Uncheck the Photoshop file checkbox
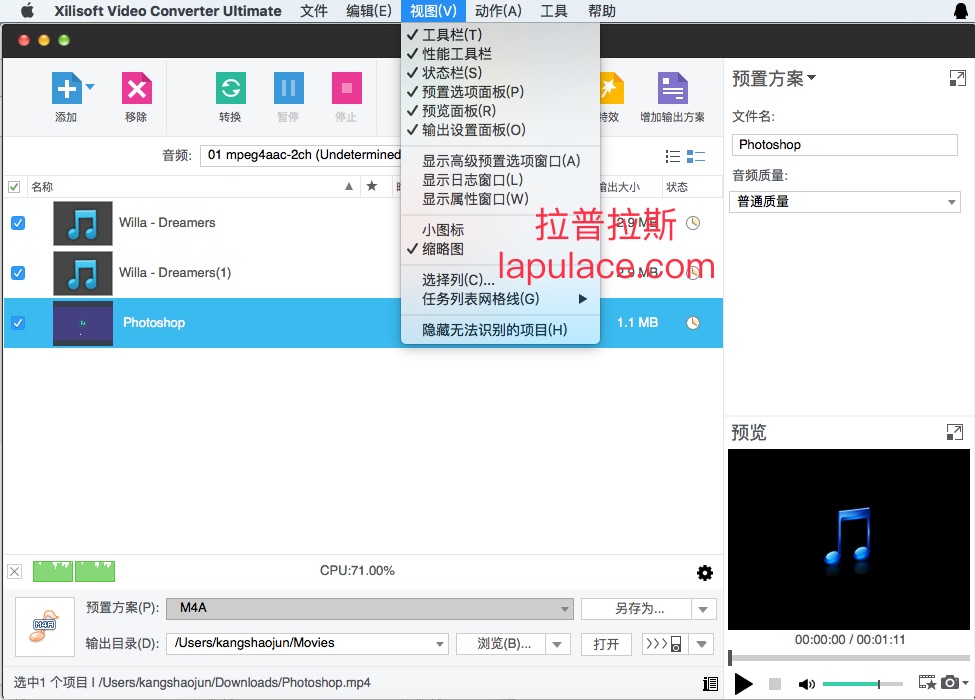 [17, 323]
